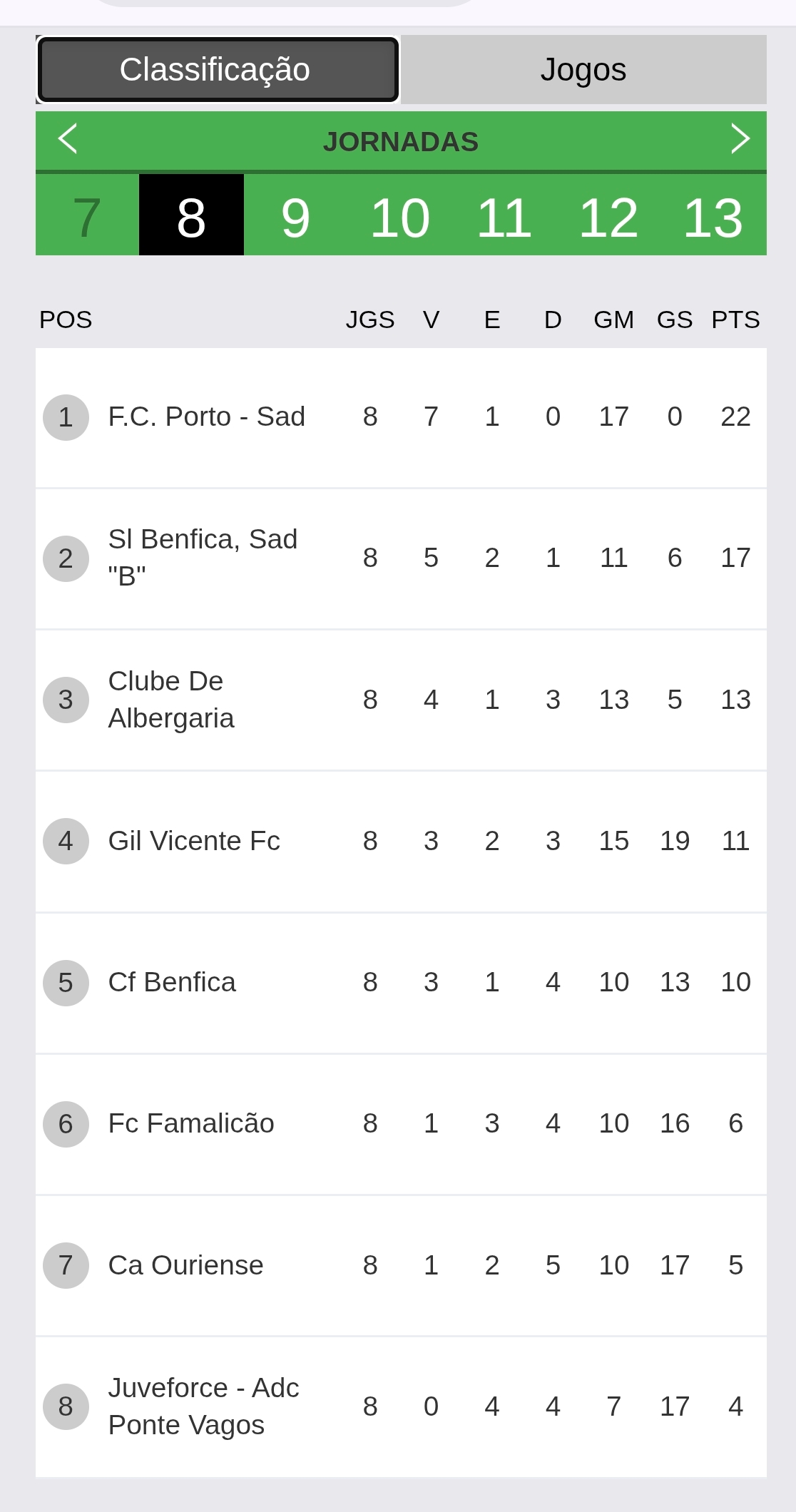Viewport: 796px width, 1512px height.
Task: Advance jornadas with right arrow
Action: [740, 139]
